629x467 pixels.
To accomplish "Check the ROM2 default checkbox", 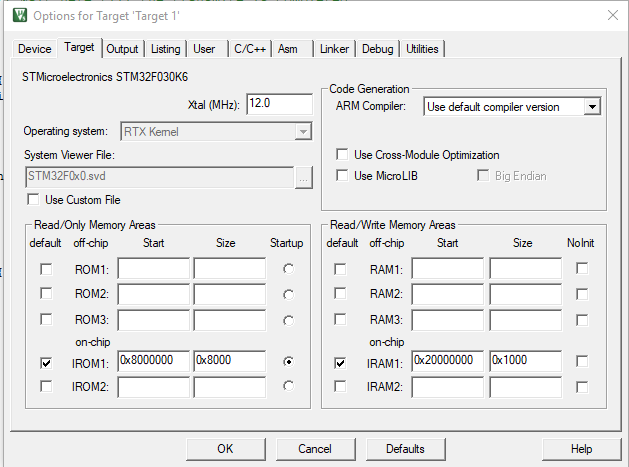I will (x=46, y=293).
